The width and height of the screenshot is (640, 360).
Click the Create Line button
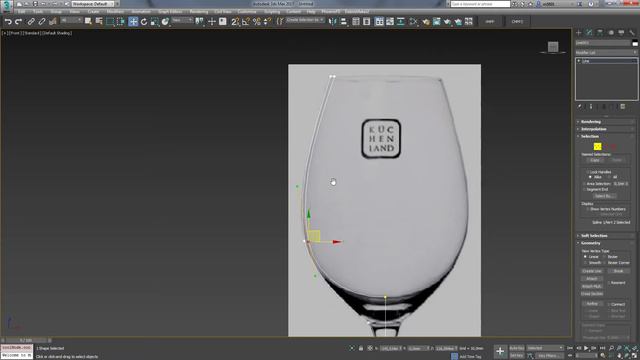[592, 271]
